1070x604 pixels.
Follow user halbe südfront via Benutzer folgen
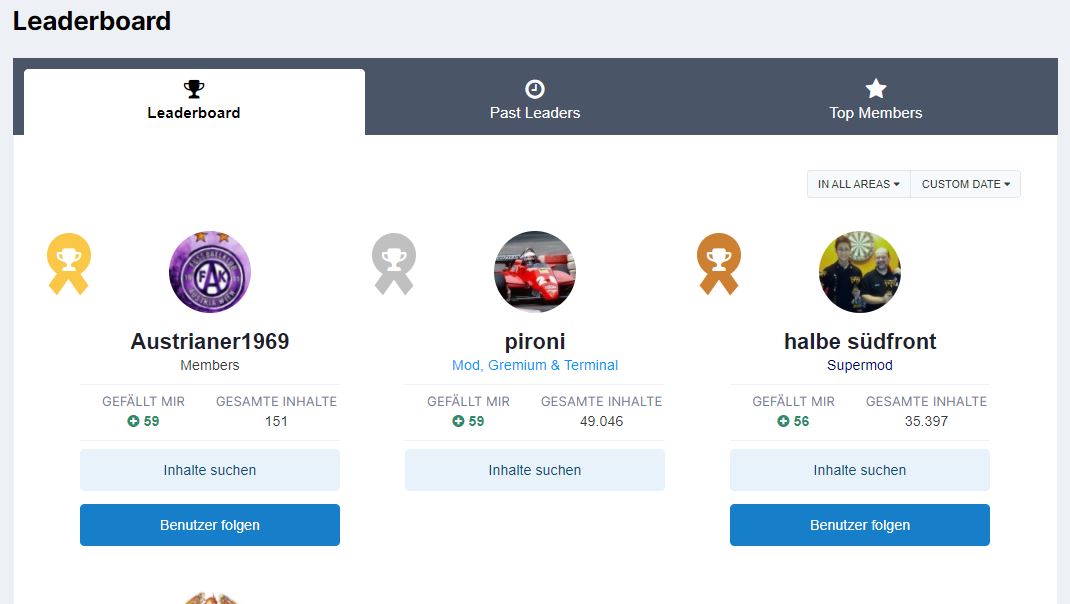(860, 525)
